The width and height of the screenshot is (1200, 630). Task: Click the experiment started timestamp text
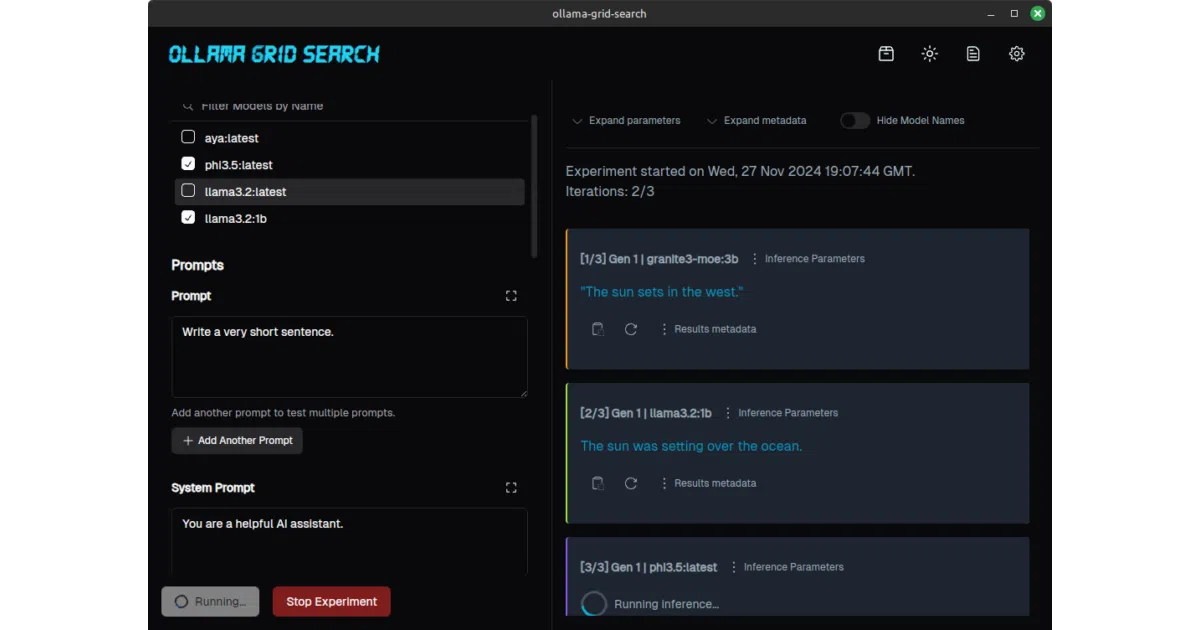tap(740, 171)
